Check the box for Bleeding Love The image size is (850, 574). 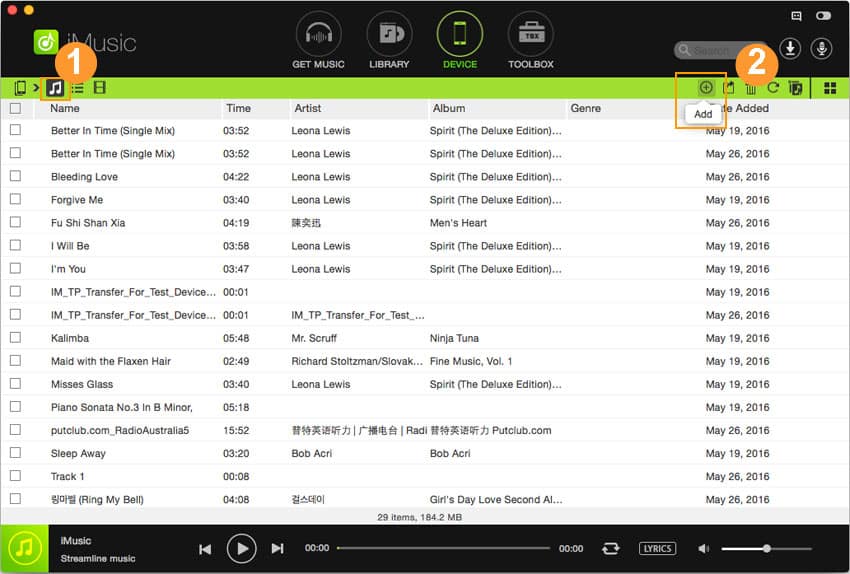(x=16, y=176)
